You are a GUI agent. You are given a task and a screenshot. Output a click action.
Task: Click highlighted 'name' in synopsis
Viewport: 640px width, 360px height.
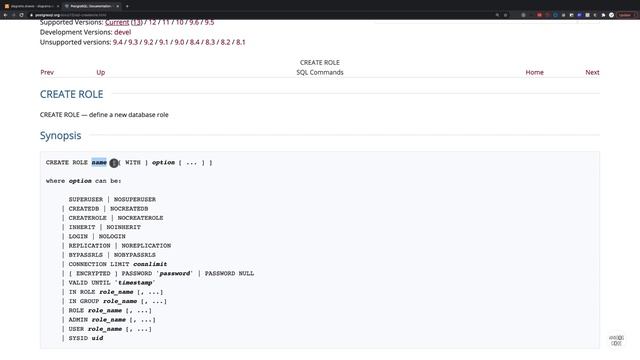tap(99, 162)
